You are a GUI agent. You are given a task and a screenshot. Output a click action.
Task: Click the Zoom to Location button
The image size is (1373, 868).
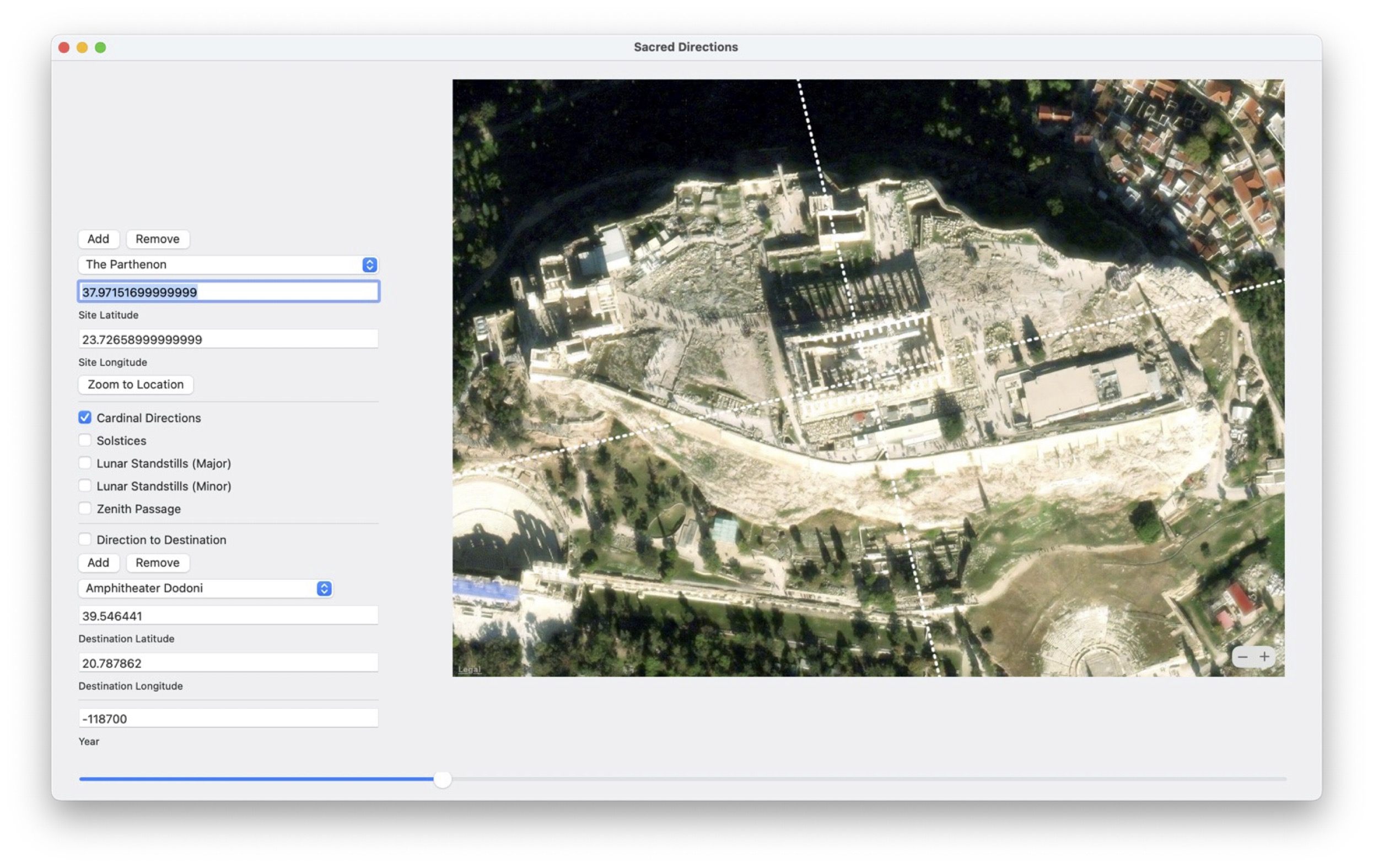[x=136, y=385]
